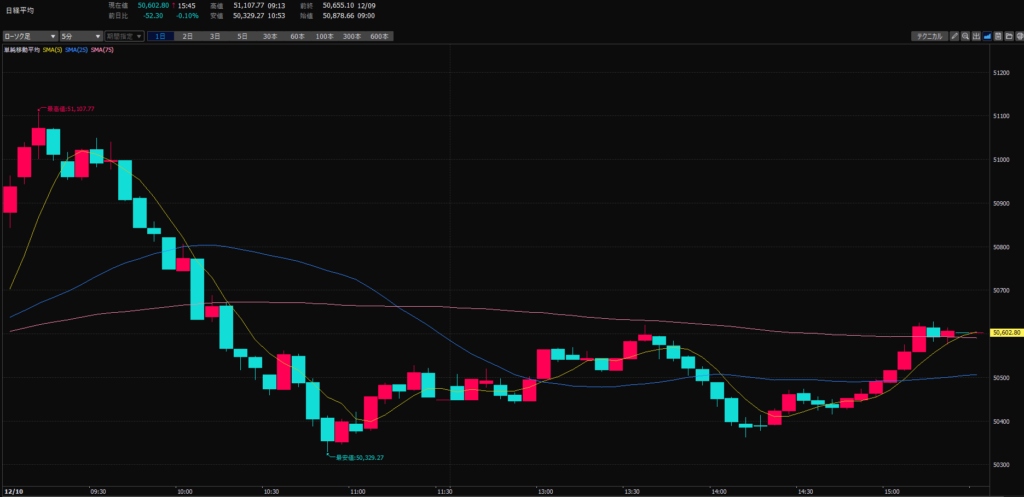This screenshot has height=497, width=1024.
Task: Select the 1日 period option
Action: coord(160,36)
